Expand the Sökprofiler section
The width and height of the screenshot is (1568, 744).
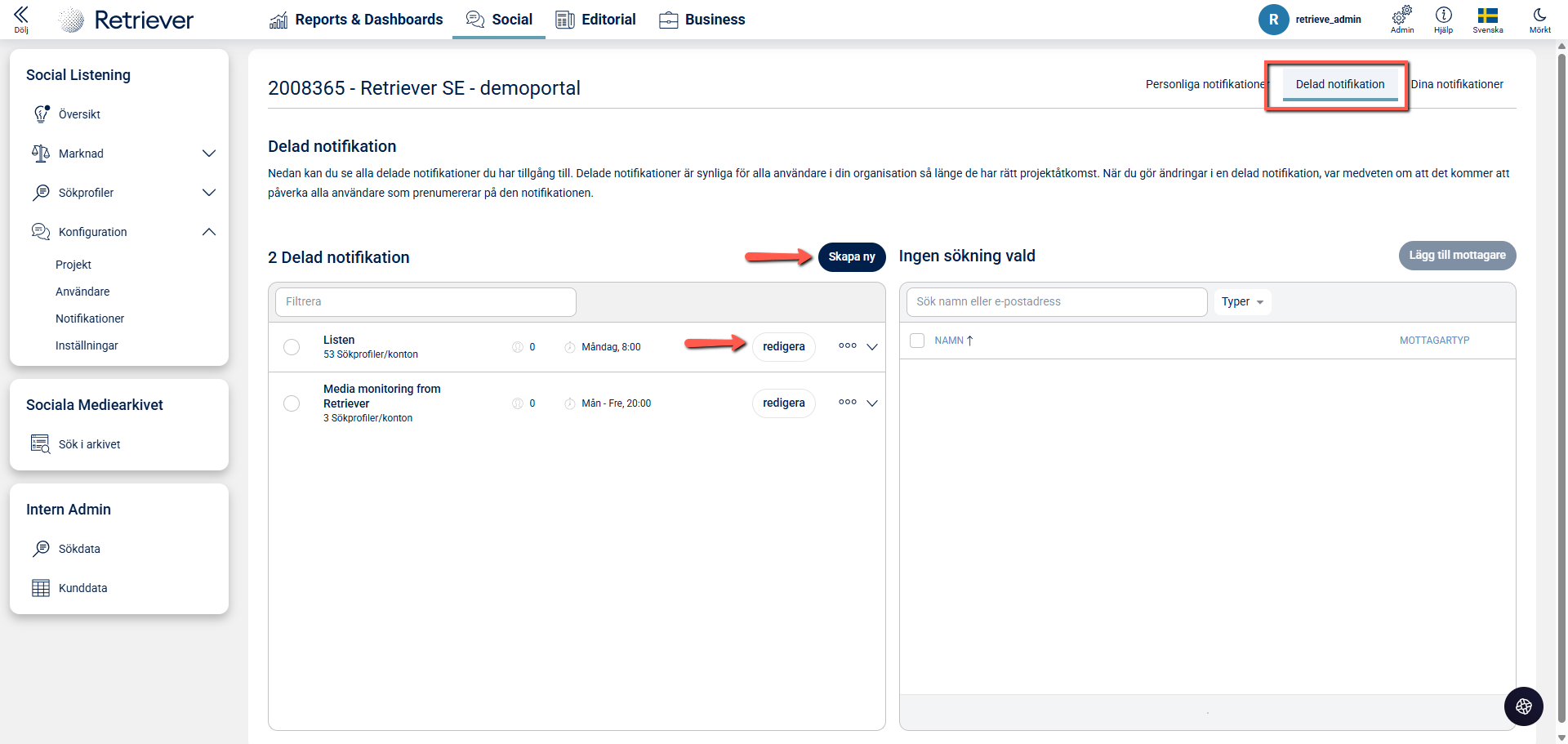[x=209, y=193]
